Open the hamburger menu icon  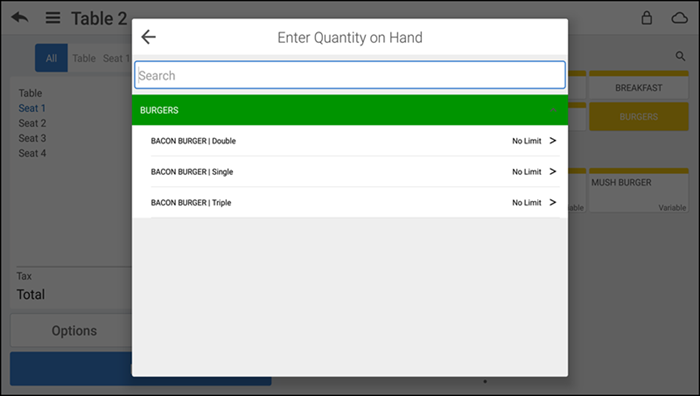click(53, 18)
